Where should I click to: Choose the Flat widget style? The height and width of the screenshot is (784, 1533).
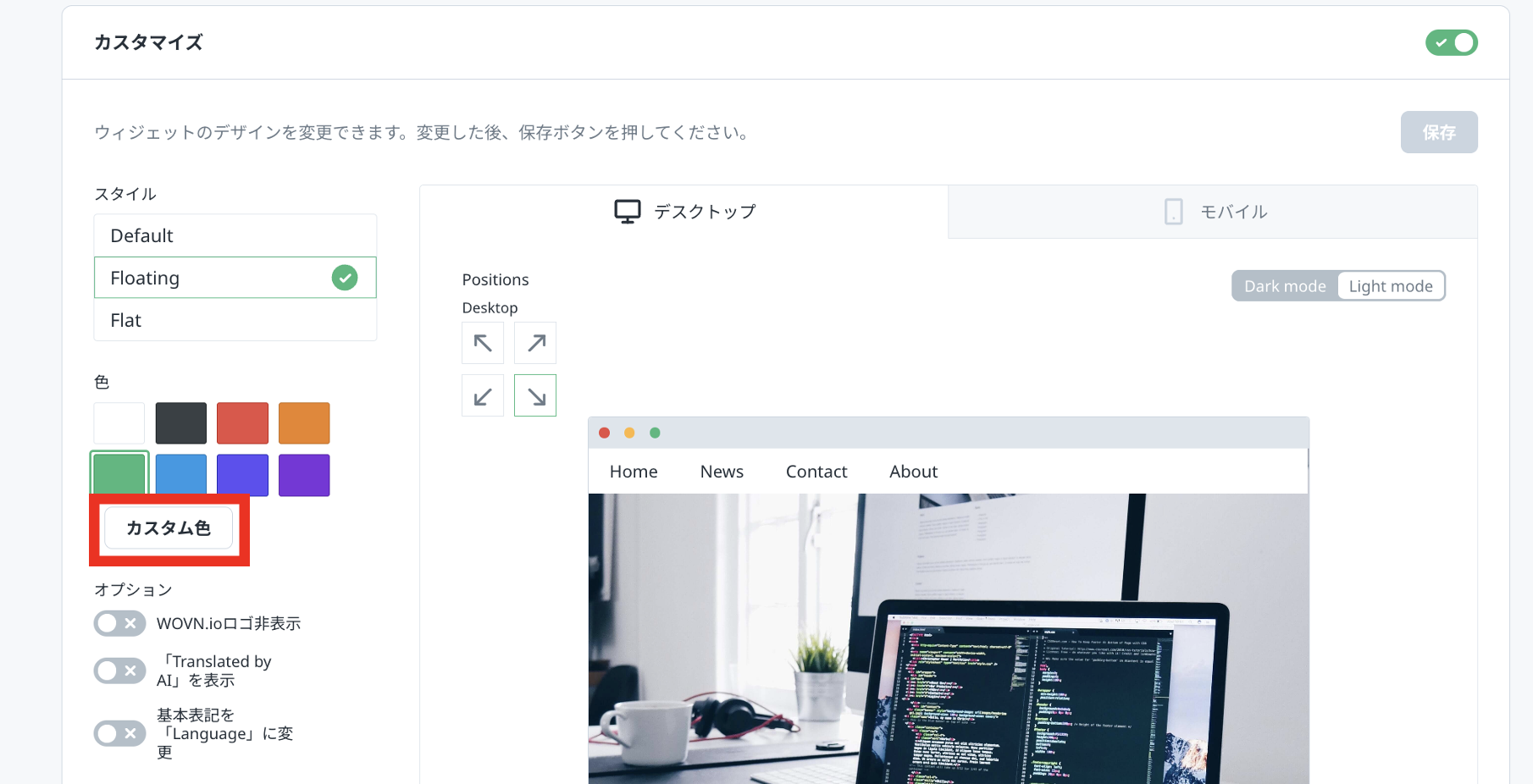pyautogui.click(x=235, y=320)
